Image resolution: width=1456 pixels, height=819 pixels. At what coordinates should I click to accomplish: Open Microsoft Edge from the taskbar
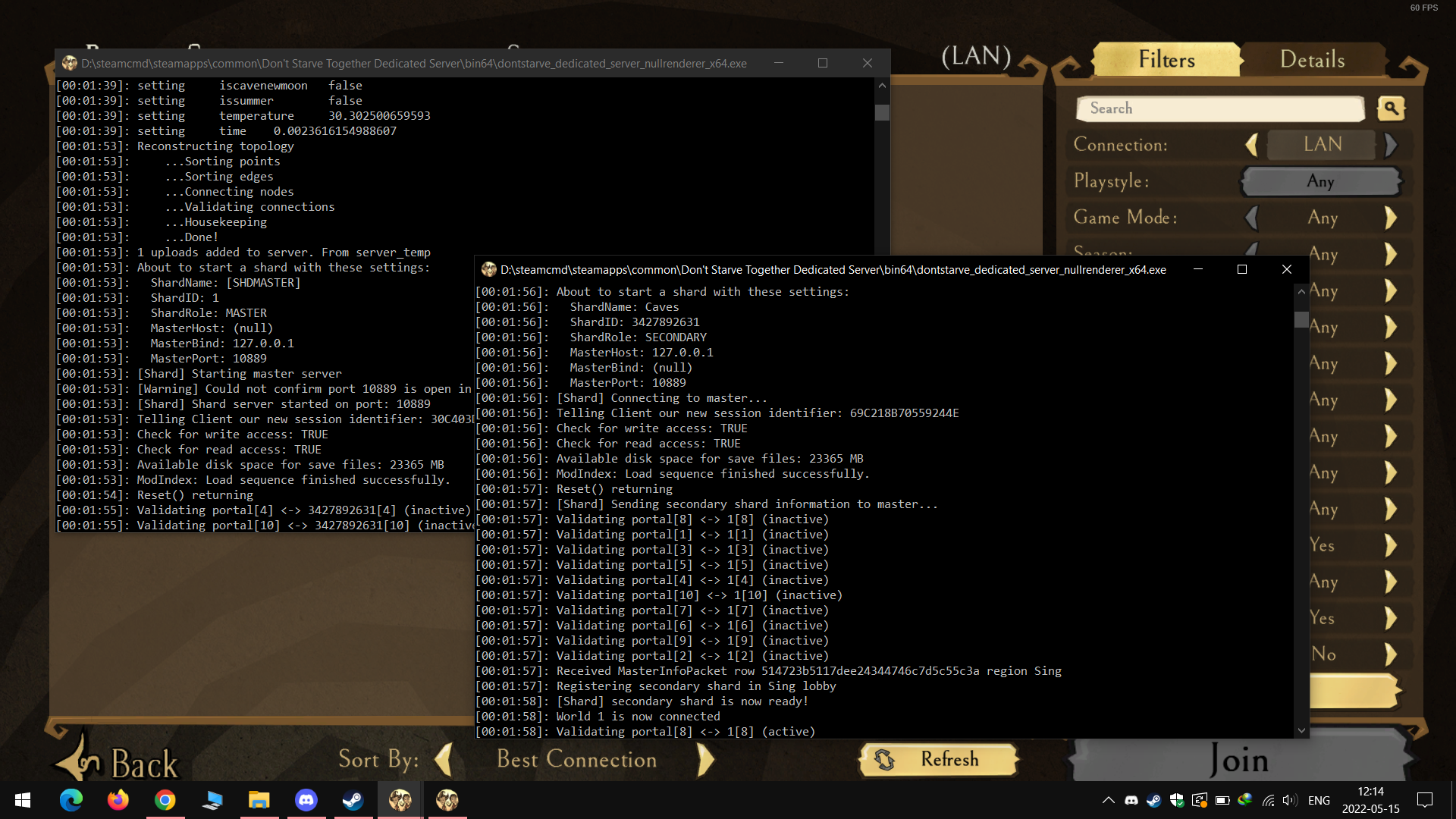(x=71, y=800)
